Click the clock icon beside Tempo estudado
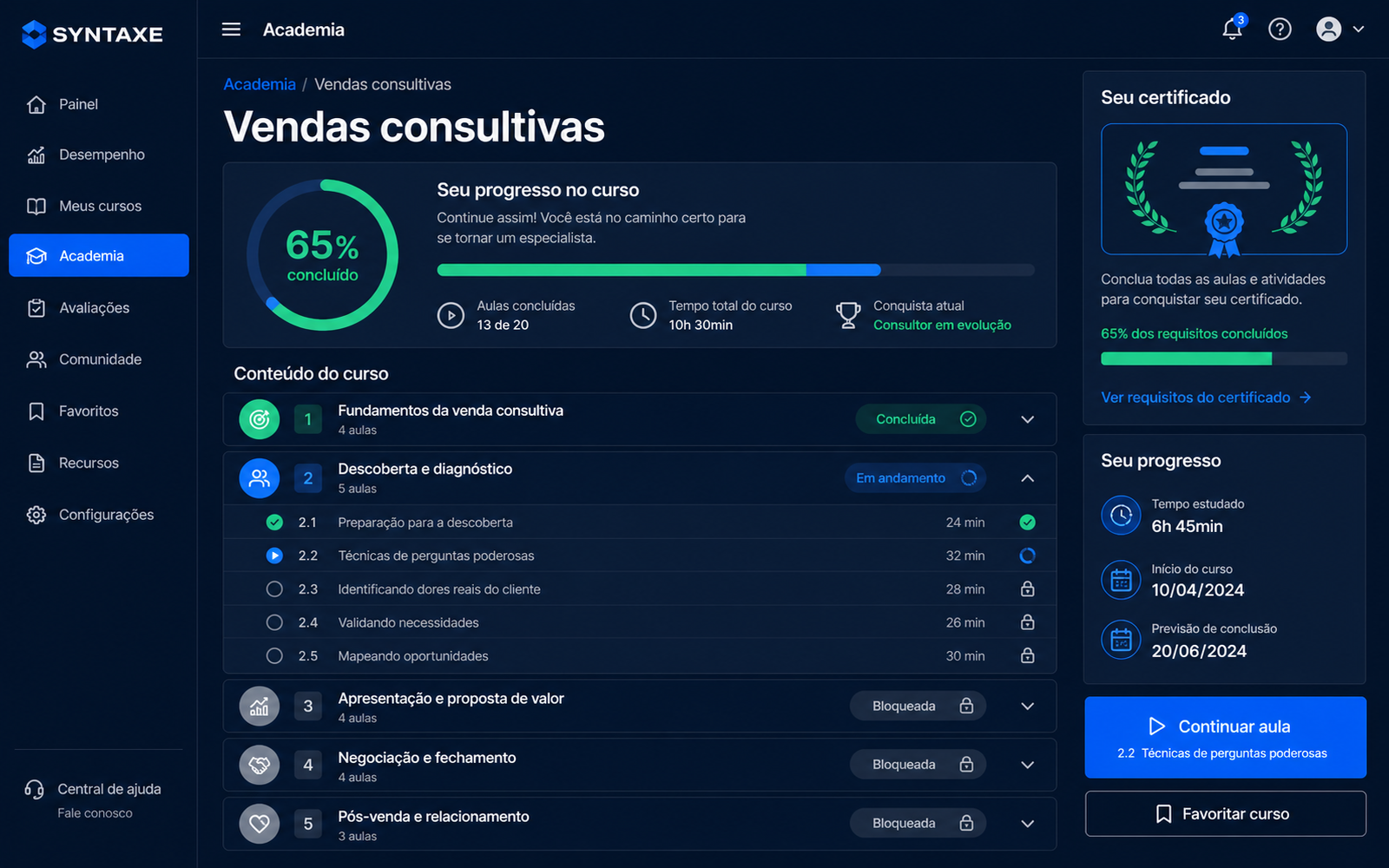 click(x=1121, y=516)
